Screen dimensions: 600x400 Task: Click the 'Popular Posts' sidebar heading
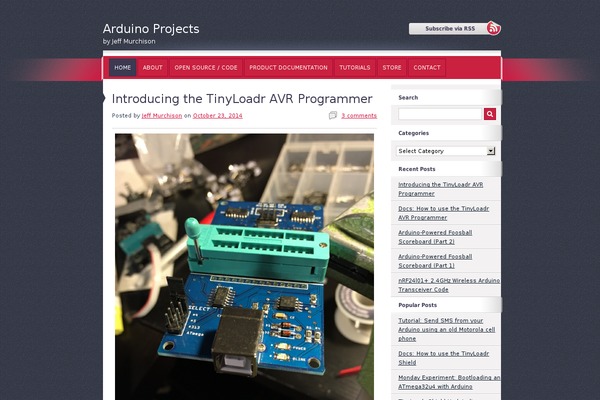pyautogui.click(x=417, y=305)
